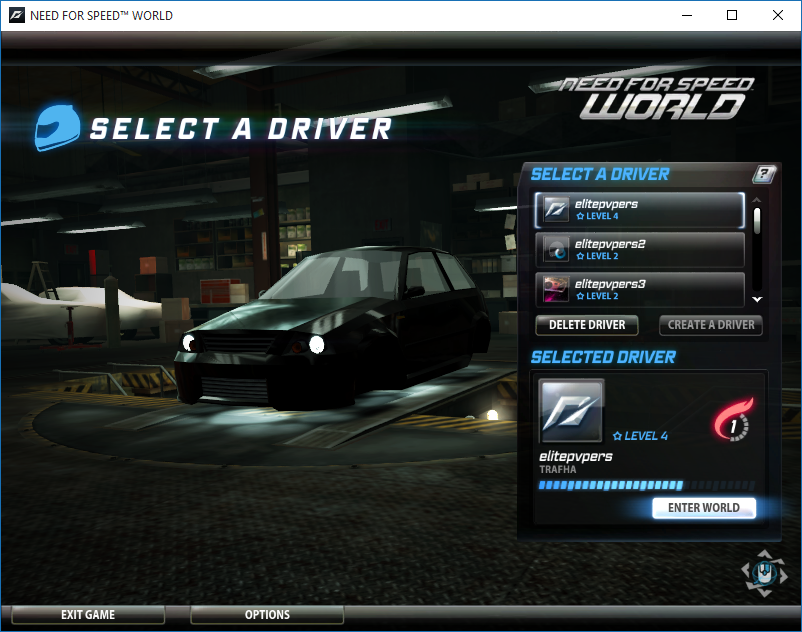This screenshot has width=802, height=632.
Task: Click the elitepvpers2 driver avatar icon
Action: (x=556, y=249)
